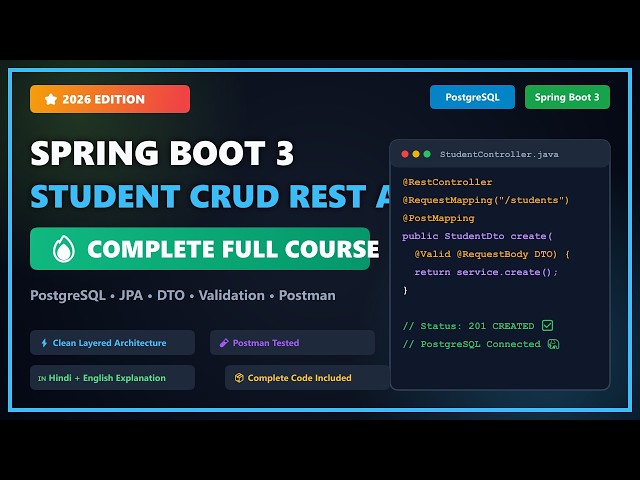Click the @Valid @RequestBody DTO) line
640x480 pixels.
[x=492, y=254]
